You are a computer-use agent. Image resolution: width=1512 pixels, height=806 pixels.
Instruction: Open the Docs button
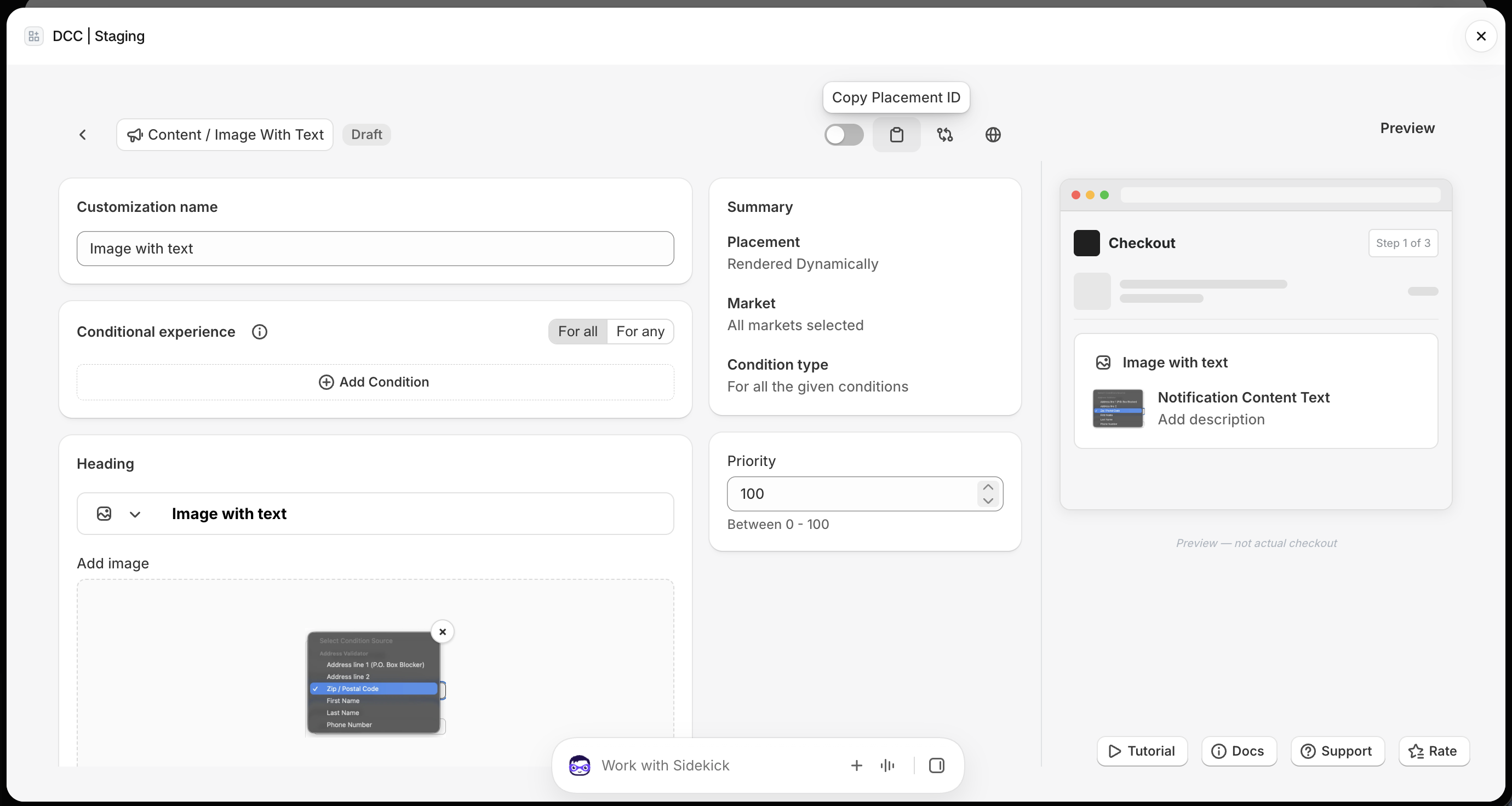coord(1239,751)
